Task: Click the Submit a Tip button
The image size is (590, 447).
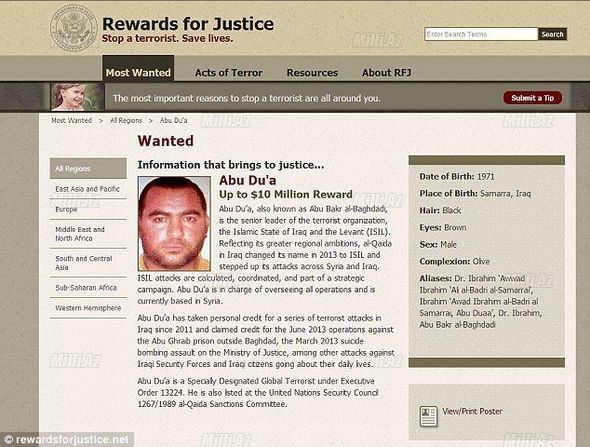Action: [x=532, y=98]
